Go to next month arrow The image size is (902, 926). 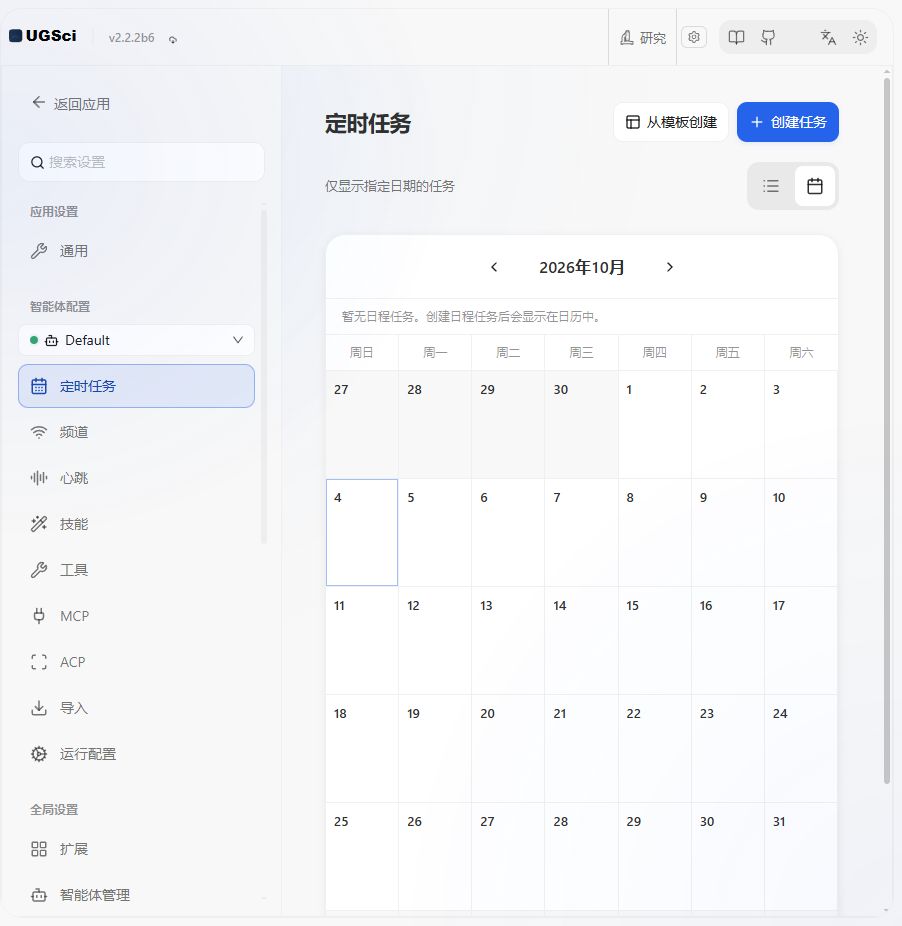coord(669,267)
